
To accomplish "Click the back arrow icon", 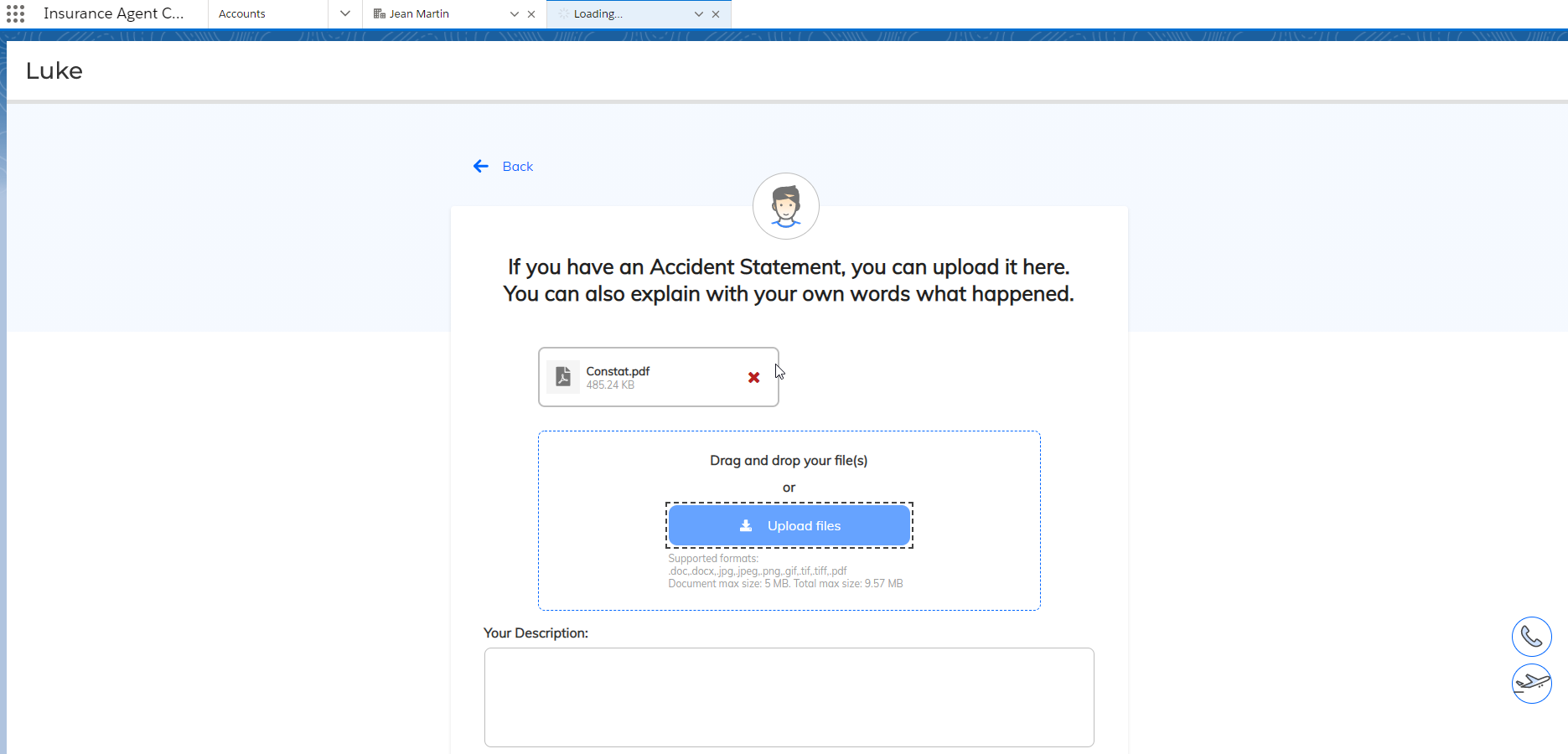I will [x=481, y=167].
